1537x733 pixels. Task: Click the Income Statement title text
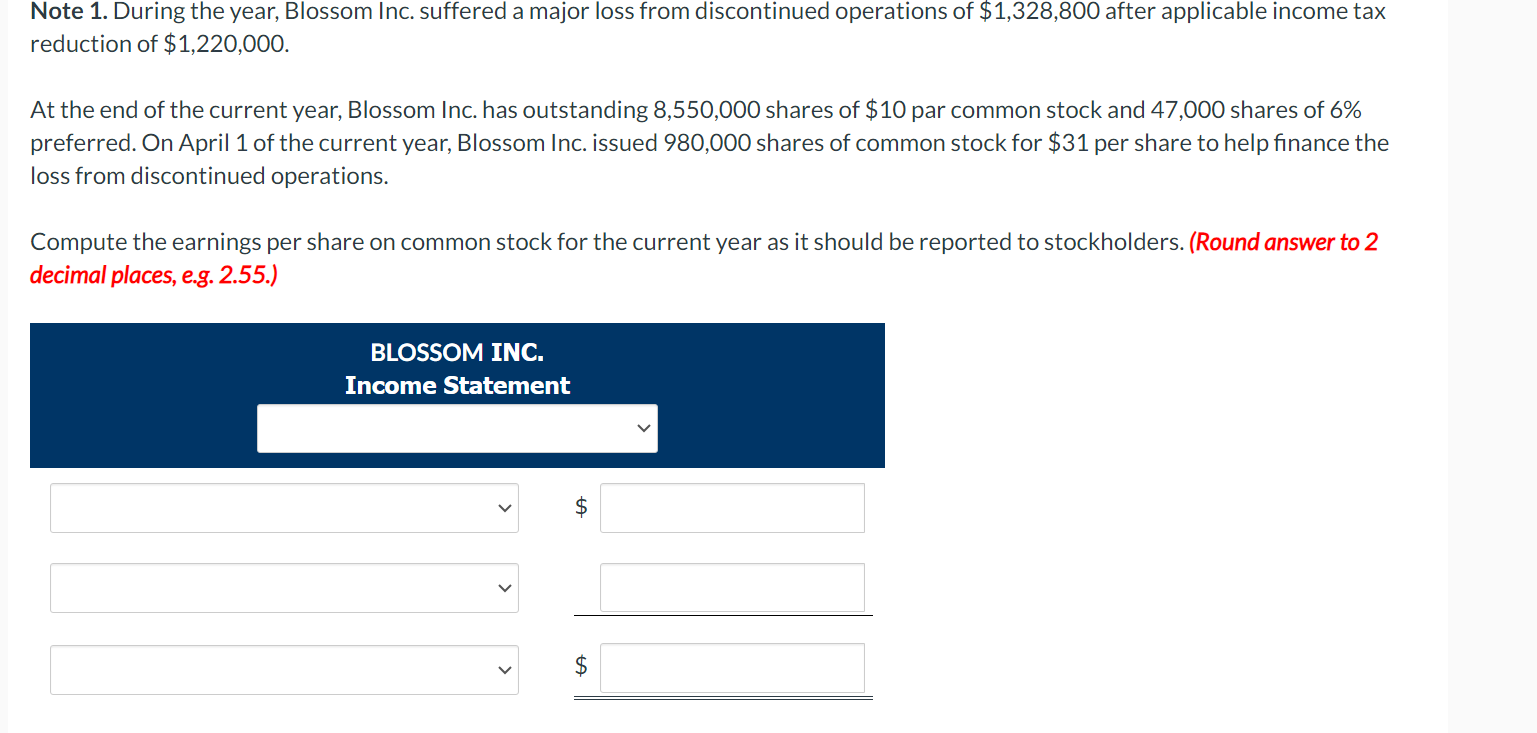click(x=457, y=385)
